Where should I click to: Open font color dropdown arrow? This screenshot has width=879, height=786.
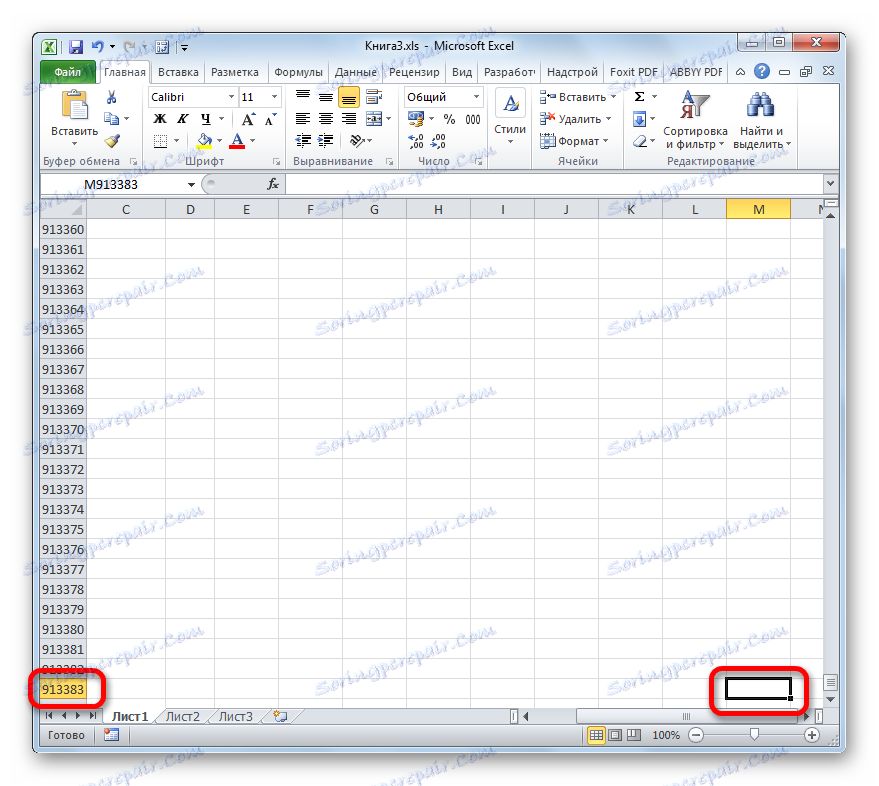[x=253, y=141]
